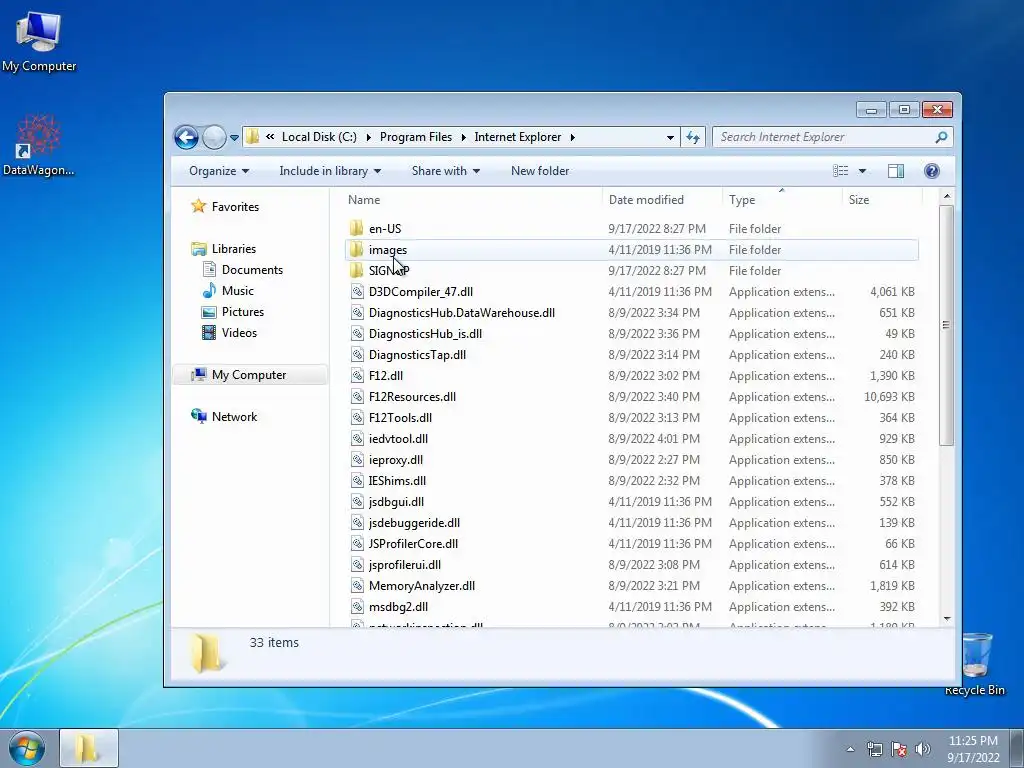Viewport: 1024px width, 768px height.
Task: Click the Search Internet Explorer field
Action: click(826, 137)
